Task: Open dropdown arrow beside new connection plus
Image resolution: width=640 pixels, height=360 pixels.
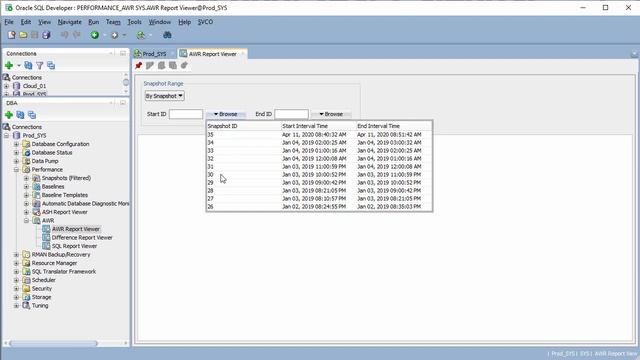Action: pos(18,66)
